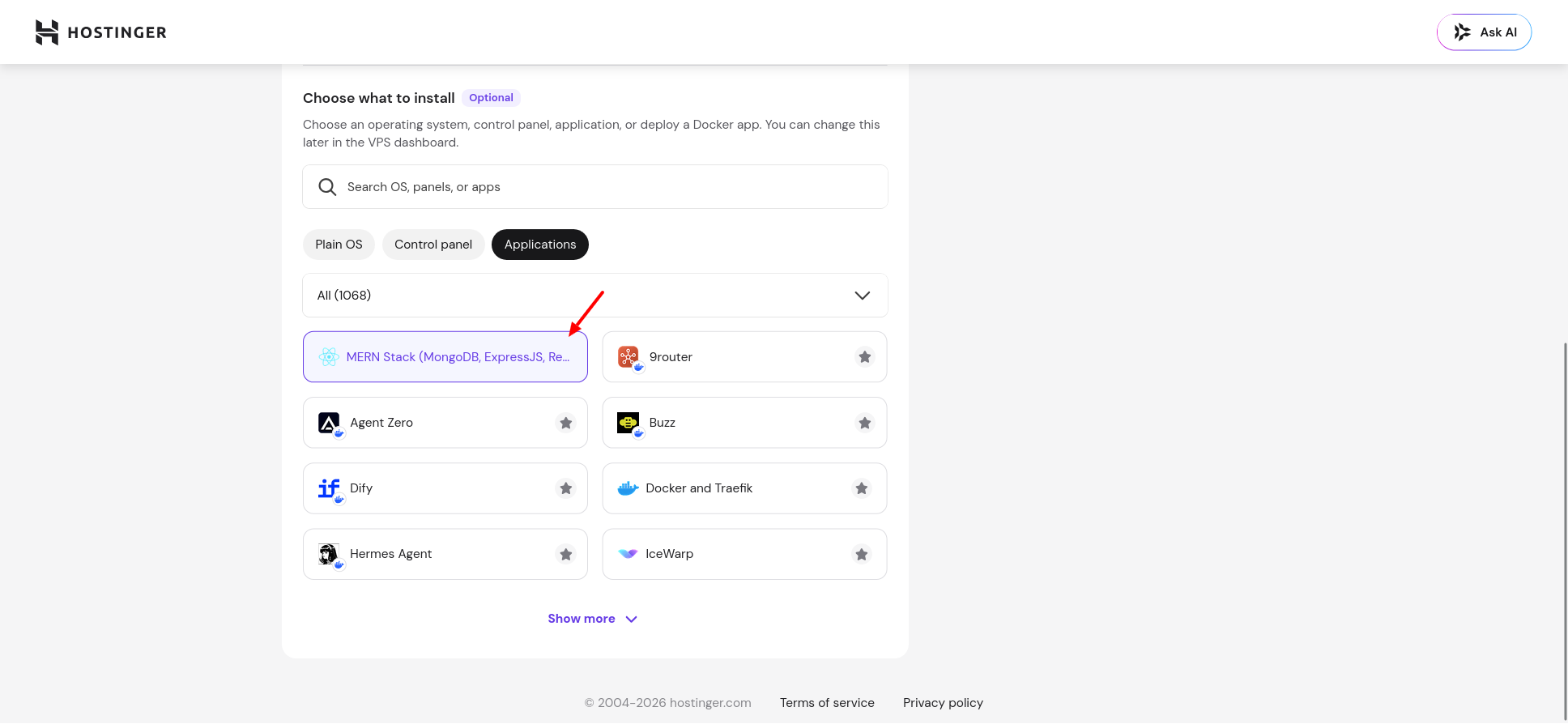1568x724 pixels.
Task: Click the MERN Stack React atom icon
Action: coord(329,357)
